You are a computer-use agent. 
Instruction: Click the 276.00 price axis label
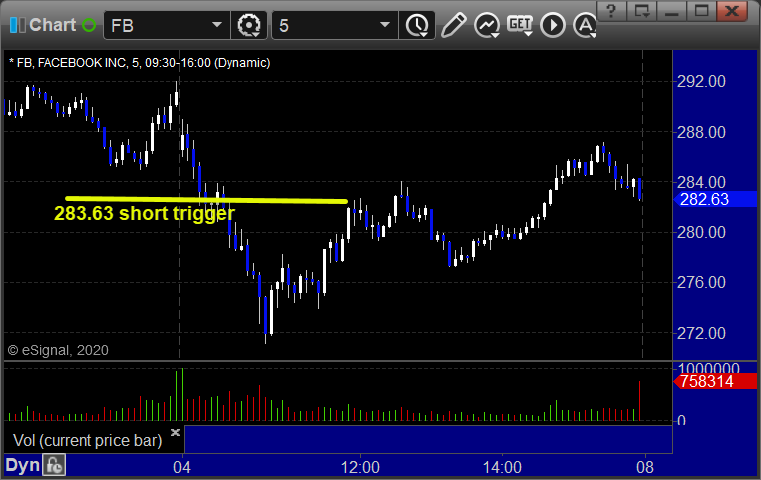[x=701, y=282]
